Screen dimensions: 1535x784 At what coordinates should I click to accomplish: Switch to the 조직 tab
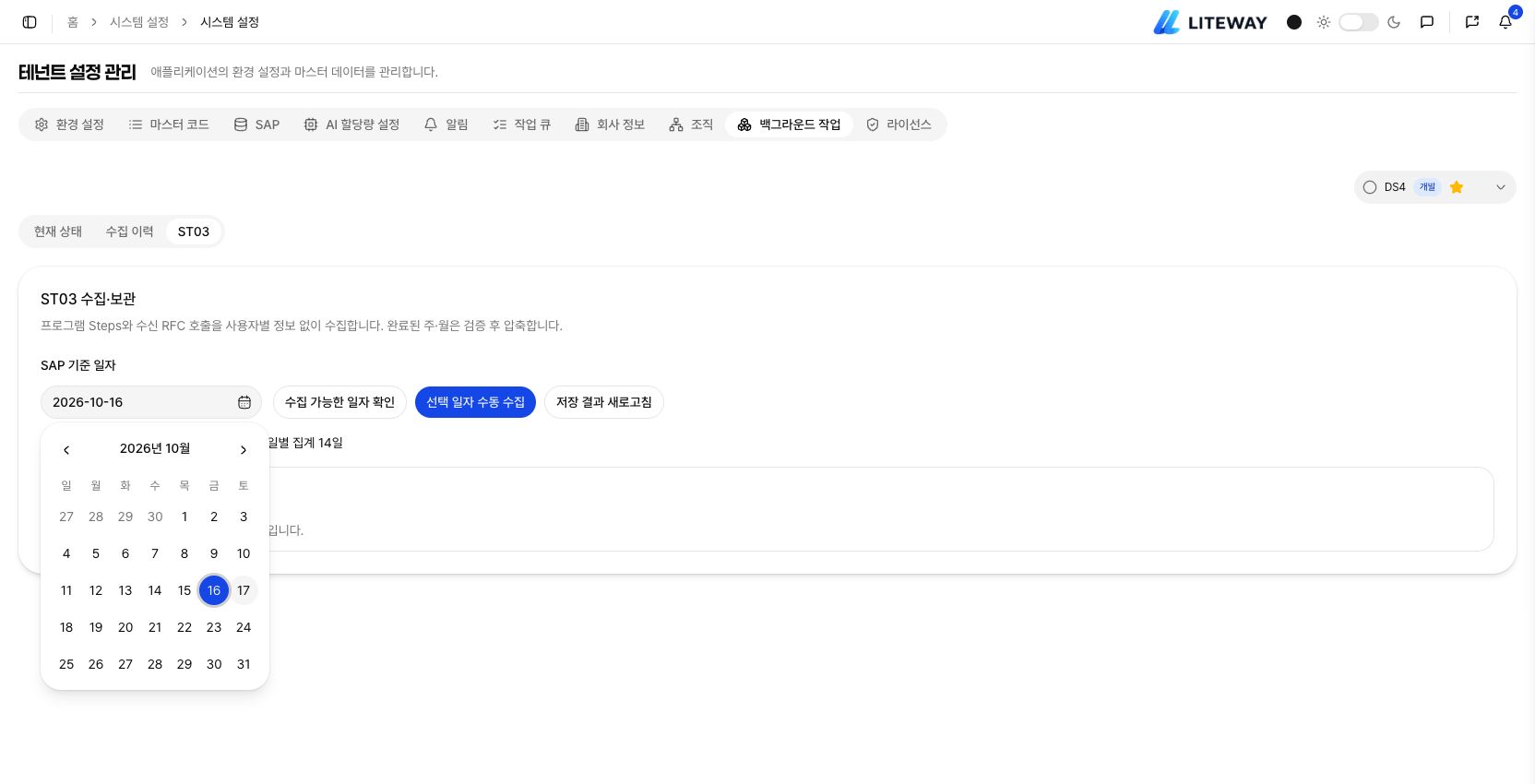691,125
